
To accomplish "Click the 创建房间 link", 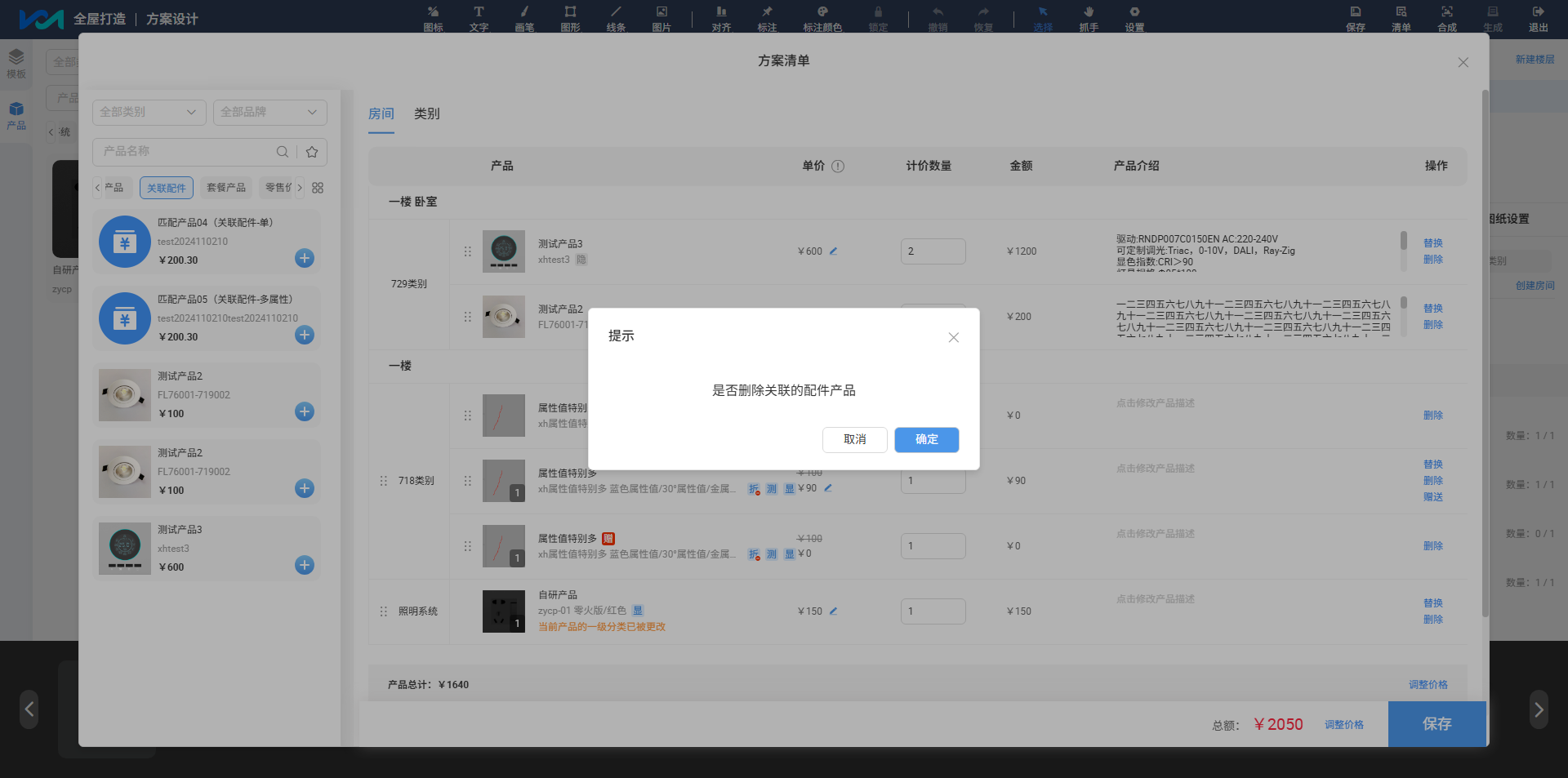I will tap(1535, 286).
